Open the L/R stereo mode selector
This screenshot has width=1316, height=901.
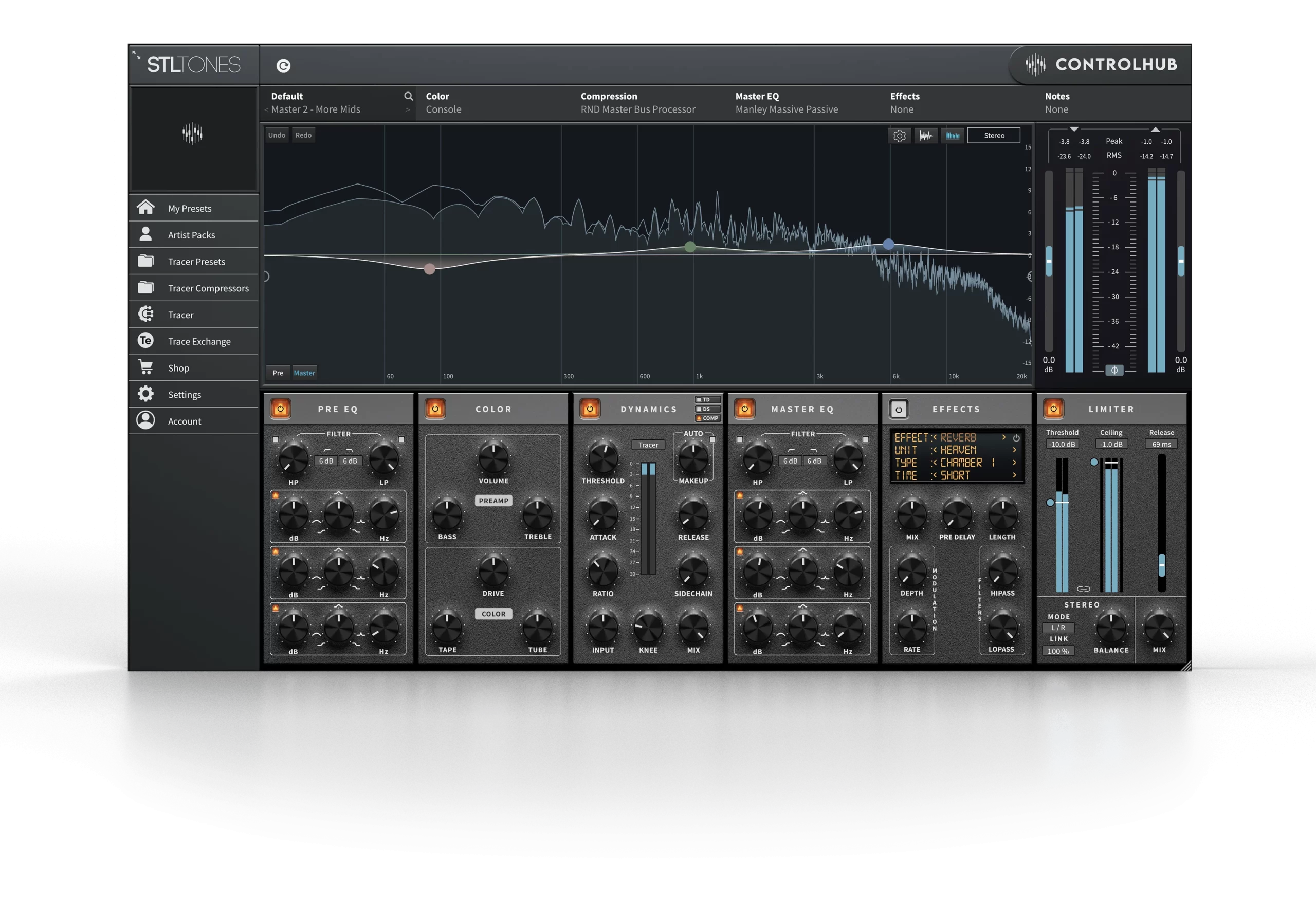[x=1058, y=628]
